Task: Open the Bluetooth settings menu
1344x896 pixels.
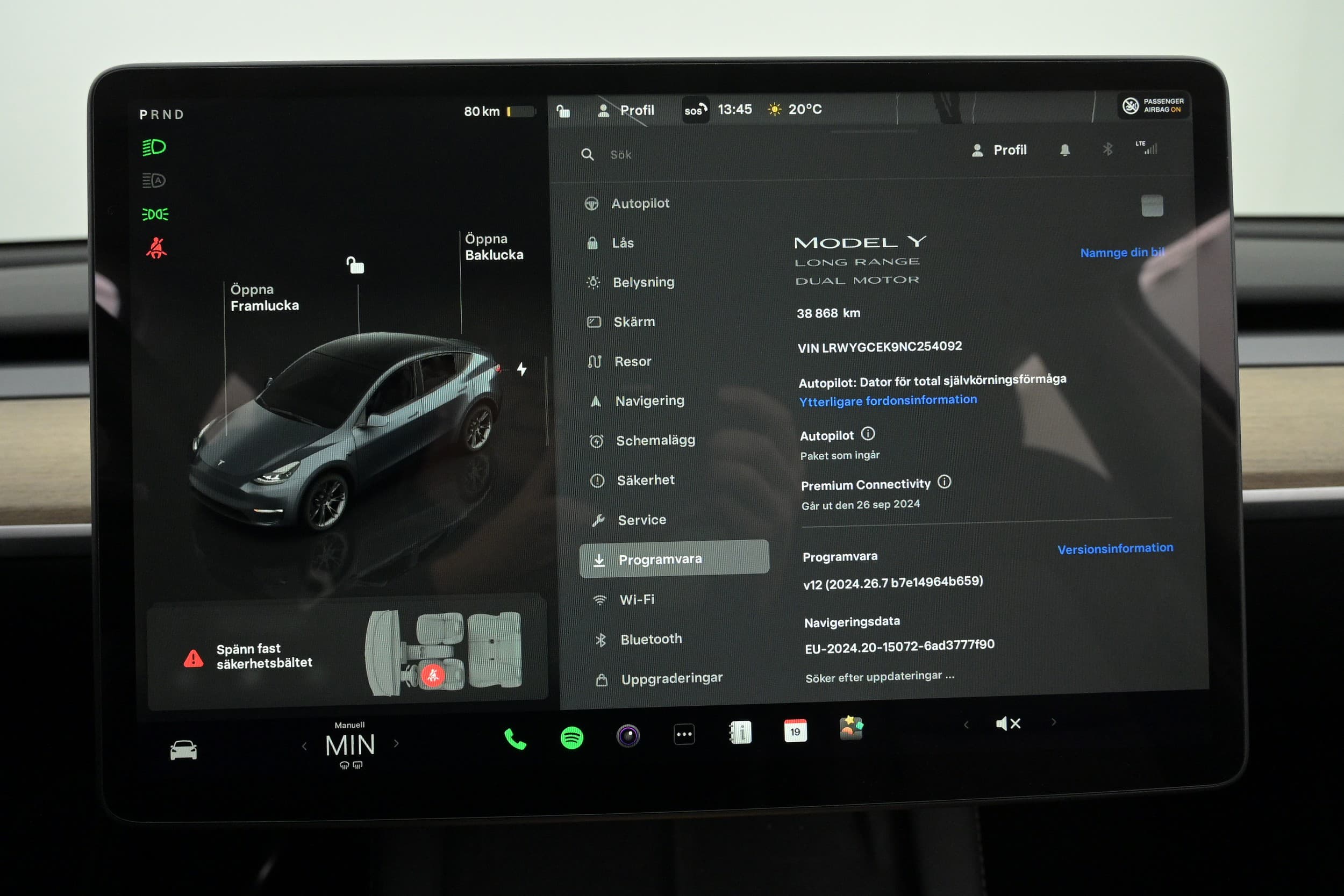Action: [638, 640]
